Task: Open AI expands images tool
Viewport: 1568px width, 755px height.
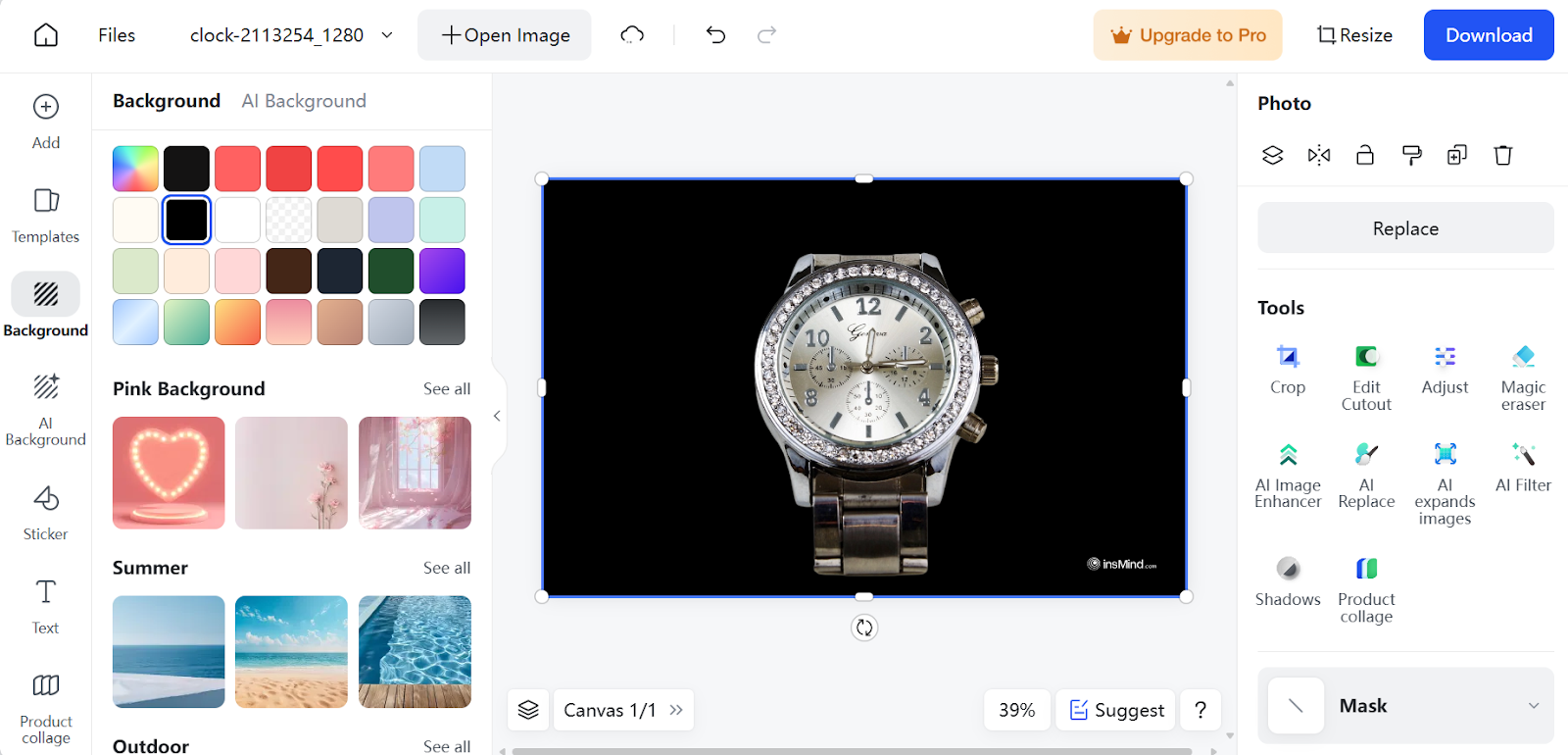Action: click(1445, 484)
